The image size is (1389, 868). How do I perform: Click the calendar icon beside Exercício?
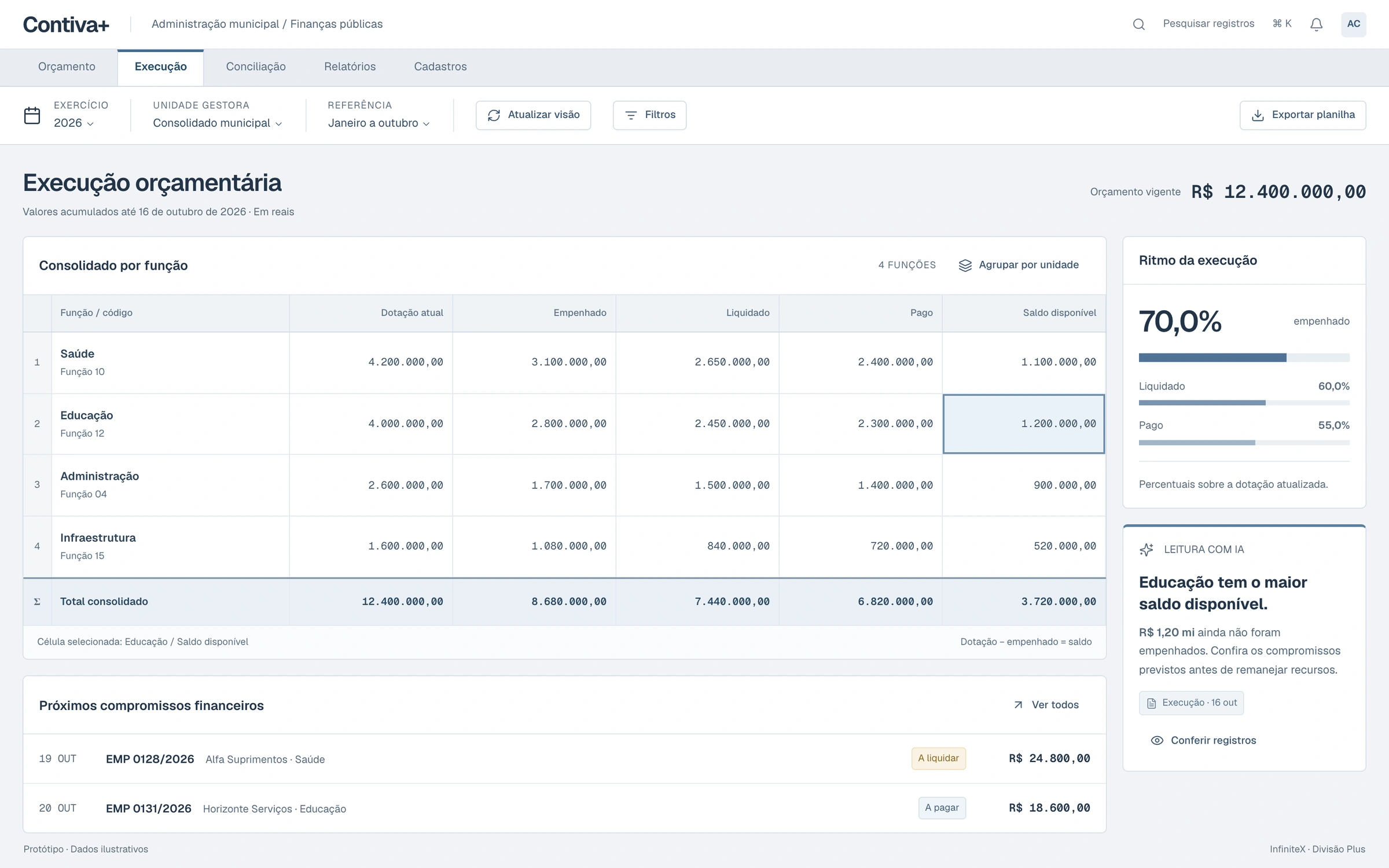click(32, 115)
